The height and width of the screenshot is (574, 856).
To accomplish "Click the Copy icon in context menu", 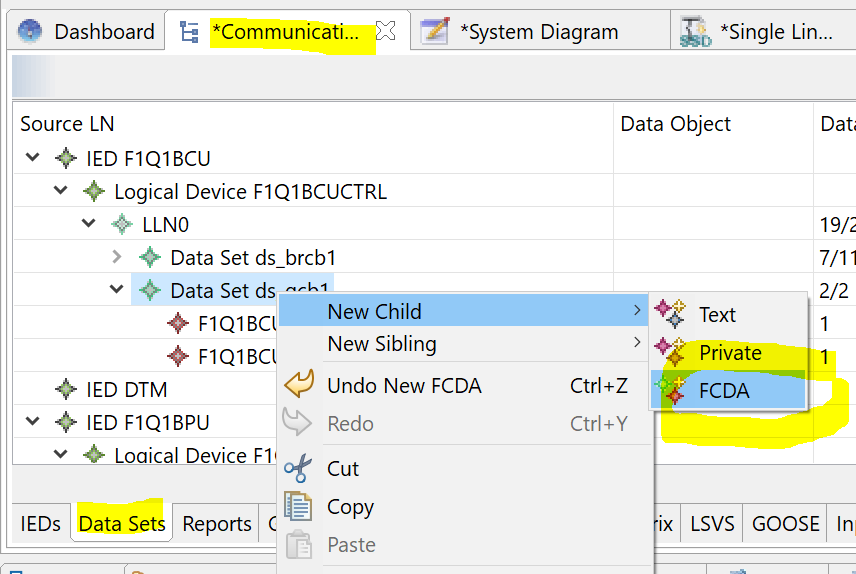I will [298, 507].
